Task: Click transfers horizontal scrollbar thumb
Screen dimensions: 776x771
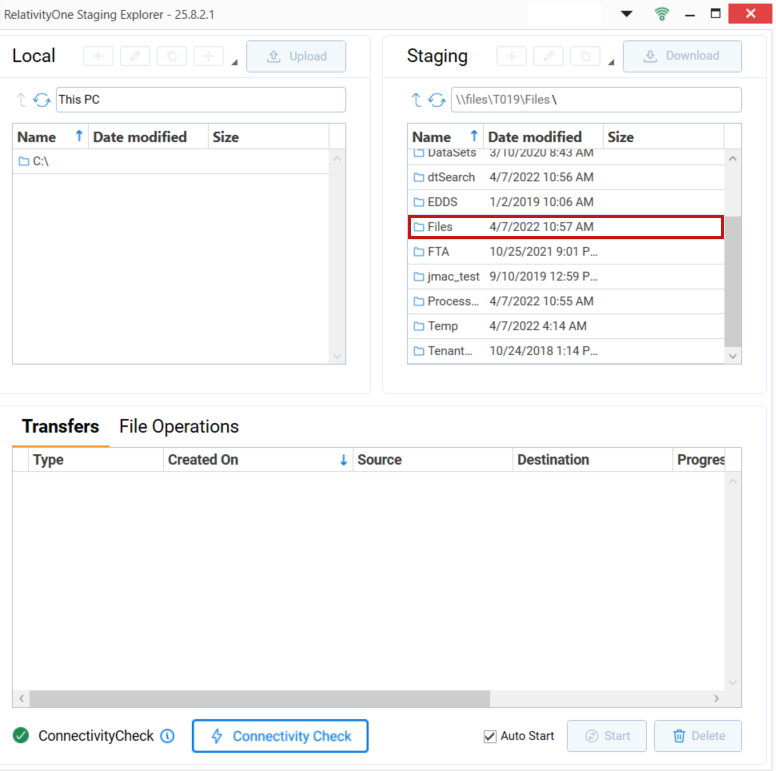Action: pos(260,699)
